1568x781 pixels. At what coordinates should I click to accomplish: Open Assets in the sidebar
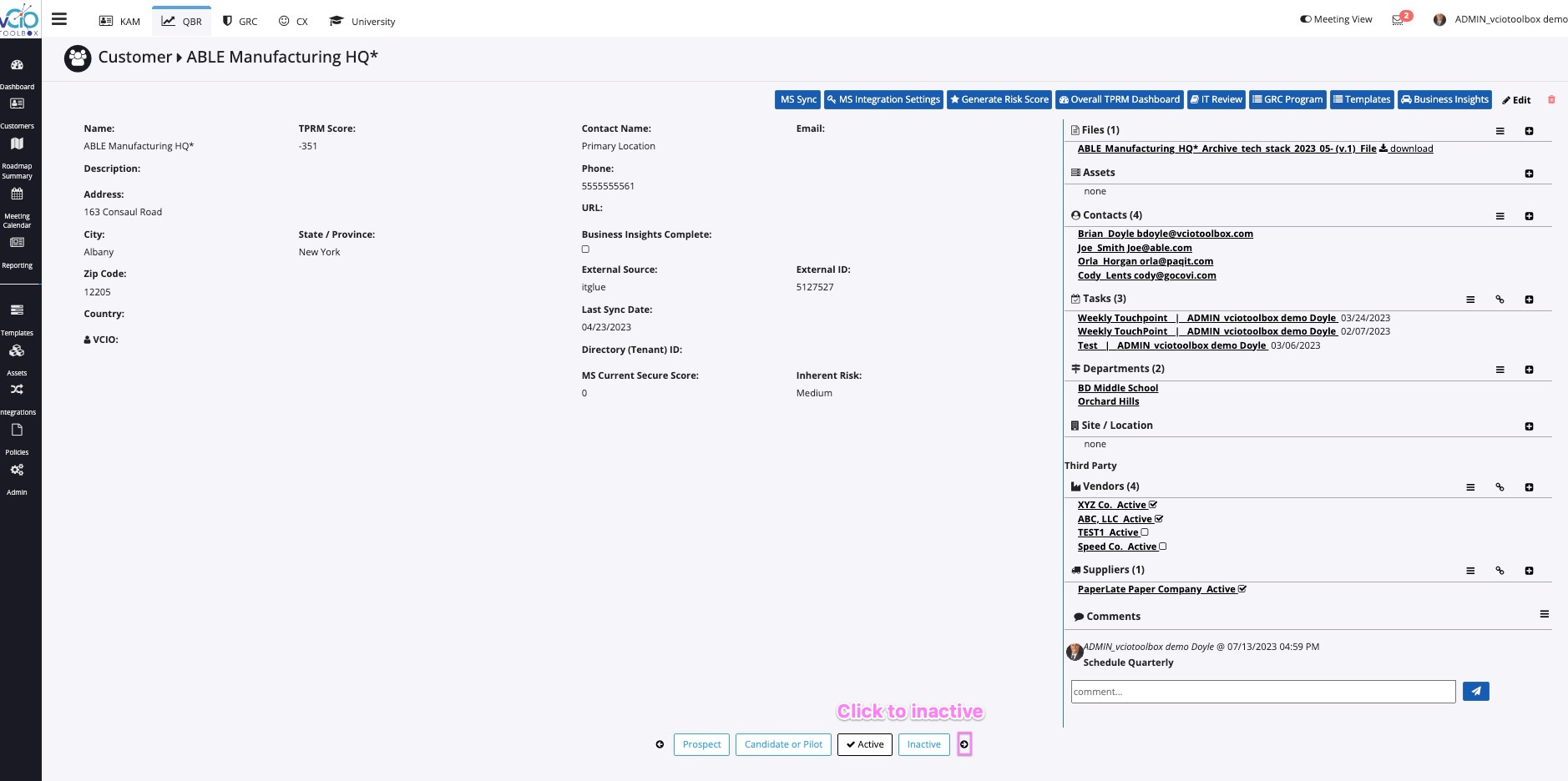(17, 360)
